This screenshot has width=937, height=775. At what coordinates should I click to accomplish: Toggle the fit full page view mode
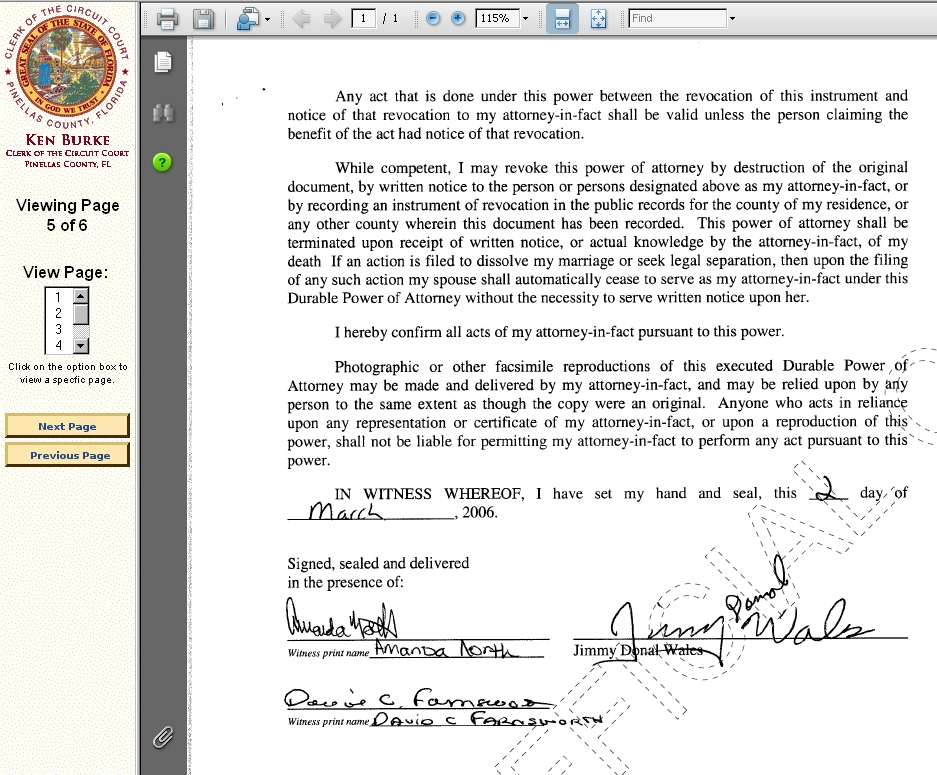point(598,18)
